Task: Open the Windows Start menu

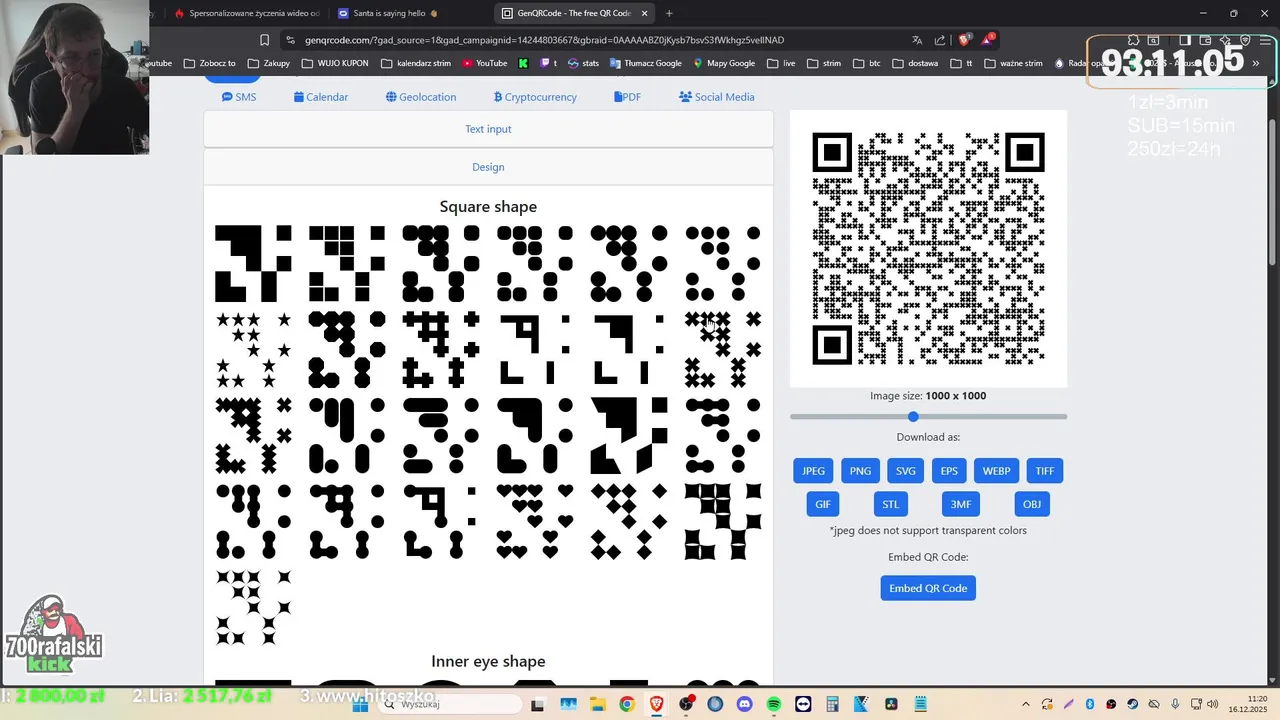Action: tap(361, 704)
